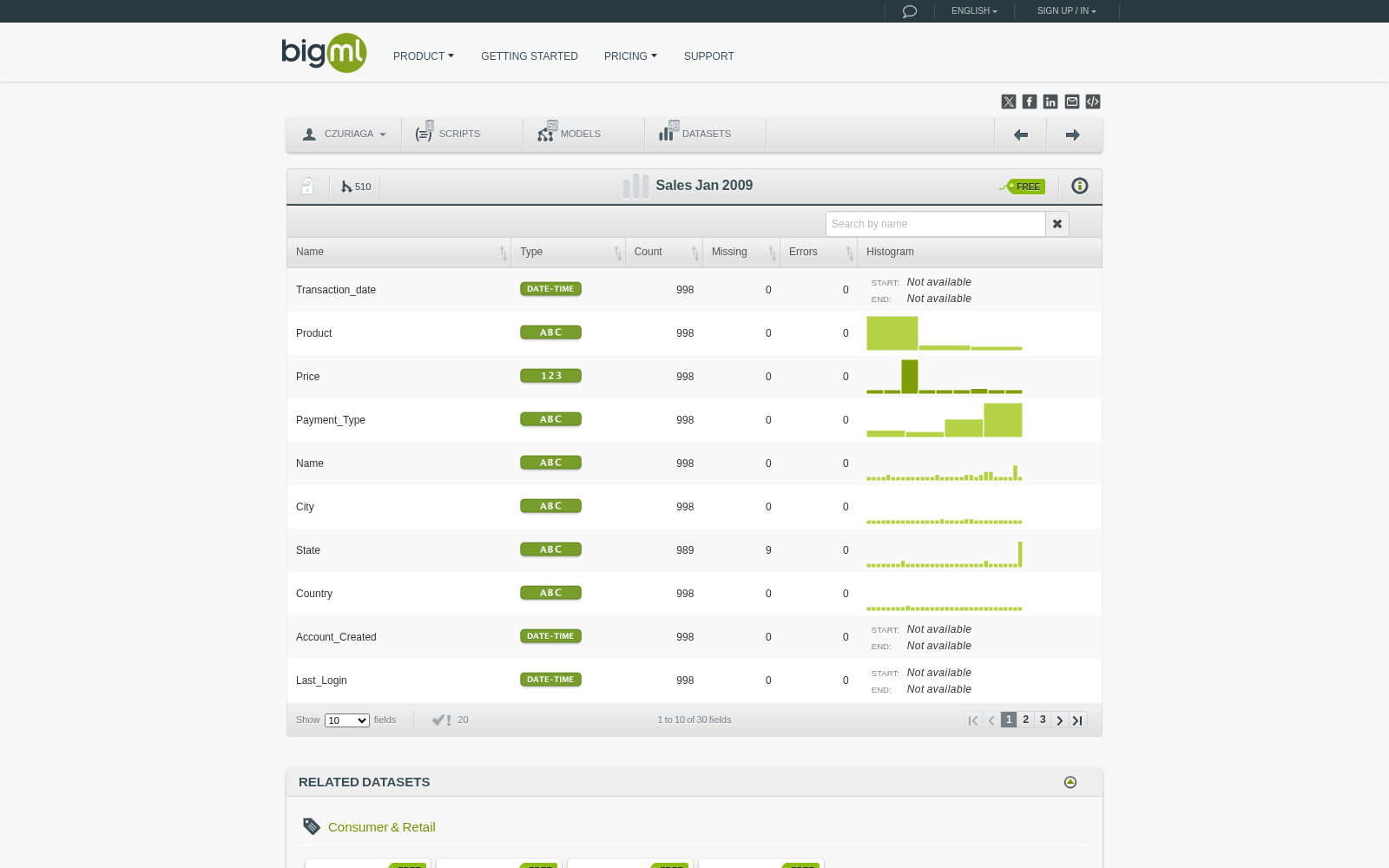Open the Consumer & Retail link
Image resolution: width=1389 pixels, height=868 pixels.
click(382, 827)
